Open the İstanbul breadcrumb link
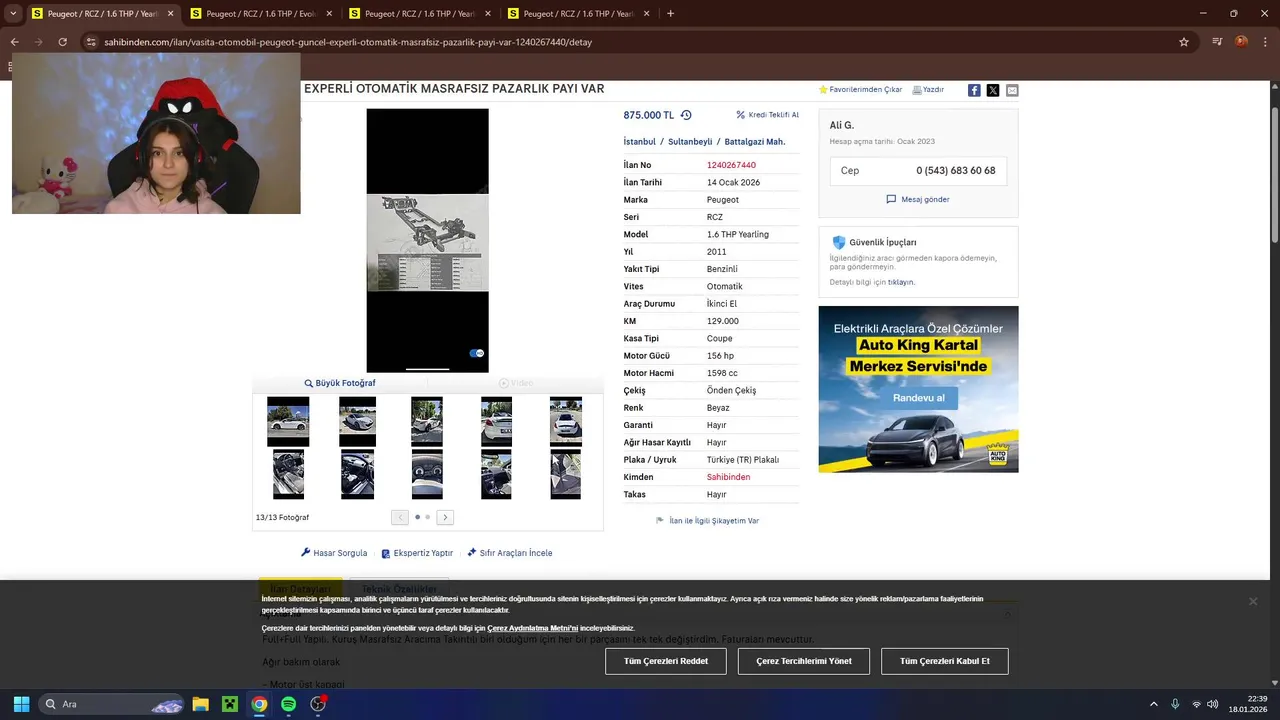 click(x=640, y=142)
